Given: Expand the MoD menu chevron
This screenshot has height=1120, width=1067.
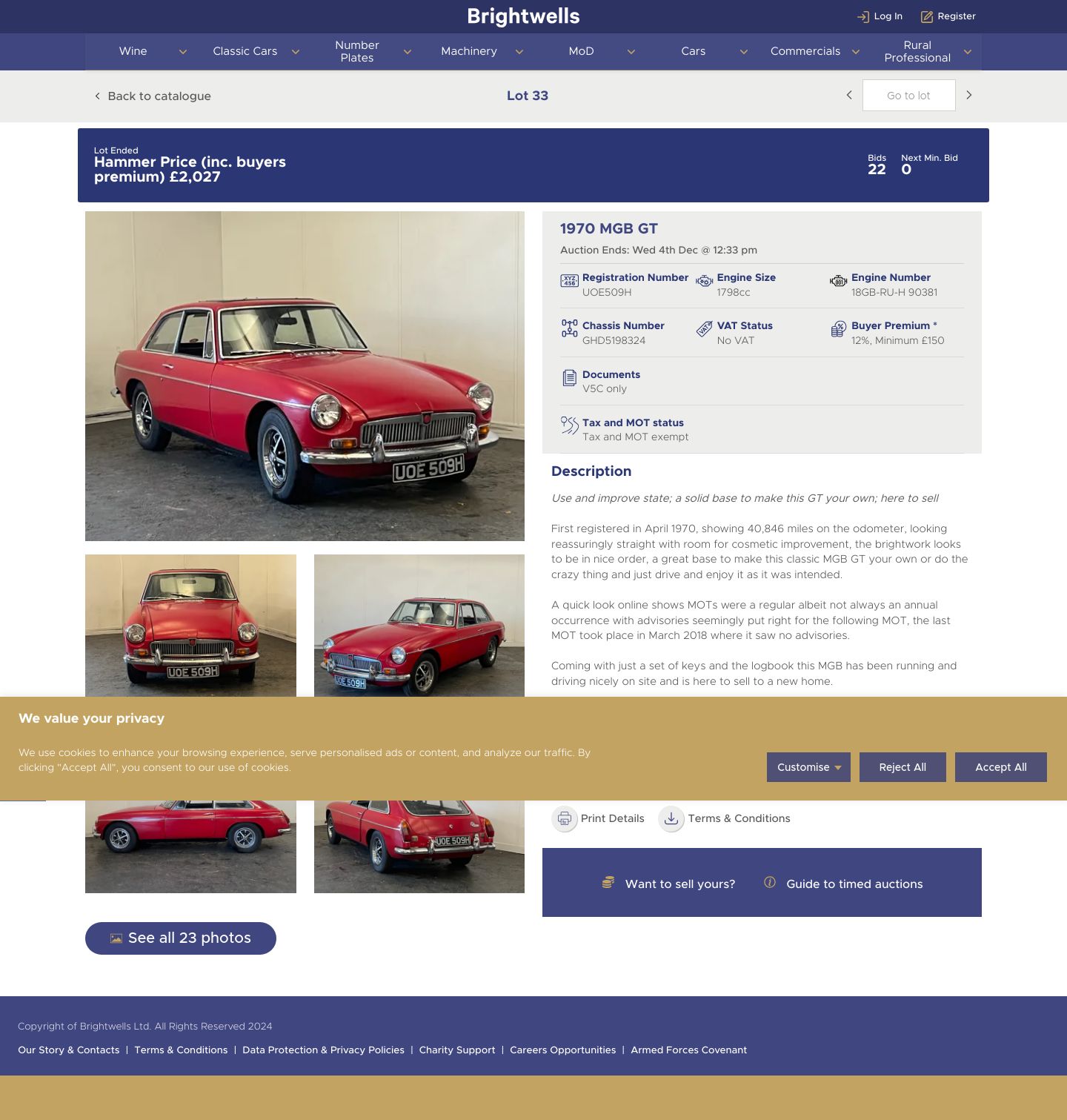Looking at the screenshot, I should (x=631, y=52).
